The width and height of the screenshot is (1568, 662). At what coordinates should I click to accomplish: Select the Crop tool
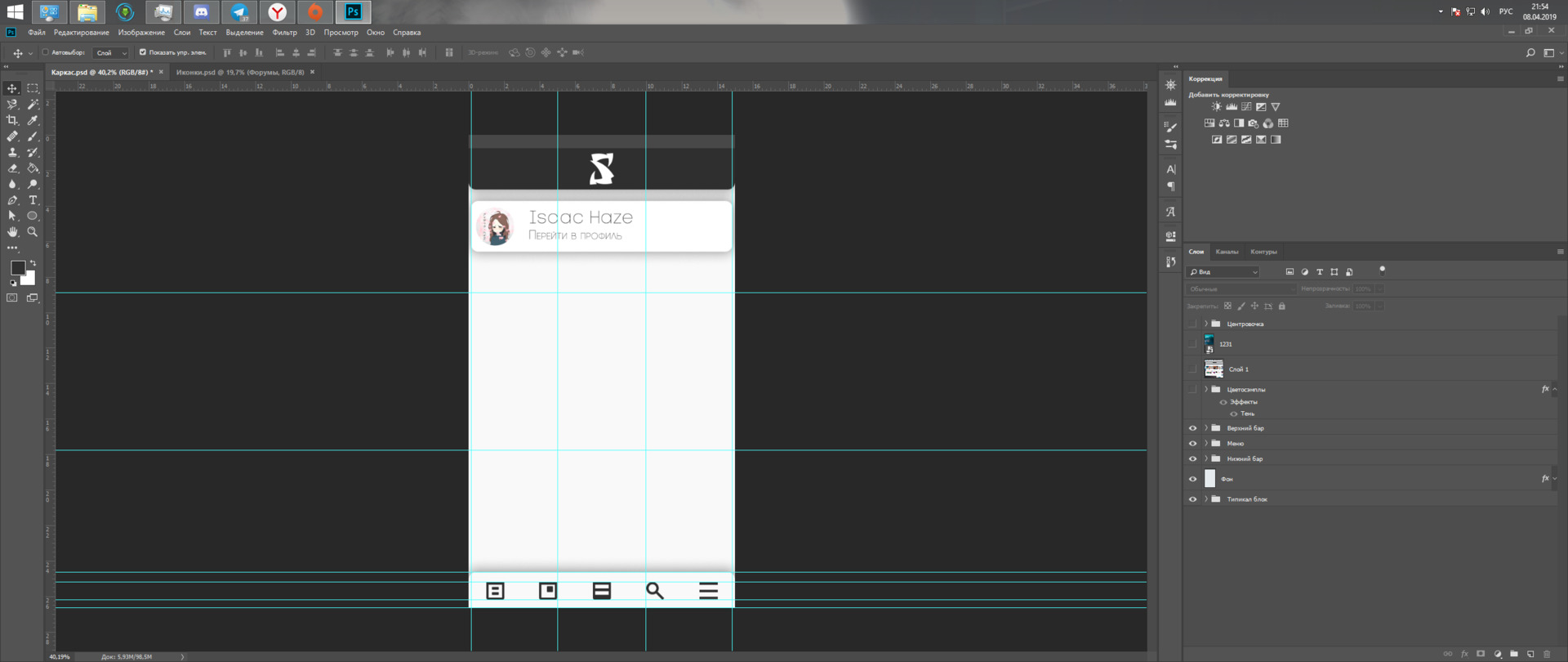(12, 120)
